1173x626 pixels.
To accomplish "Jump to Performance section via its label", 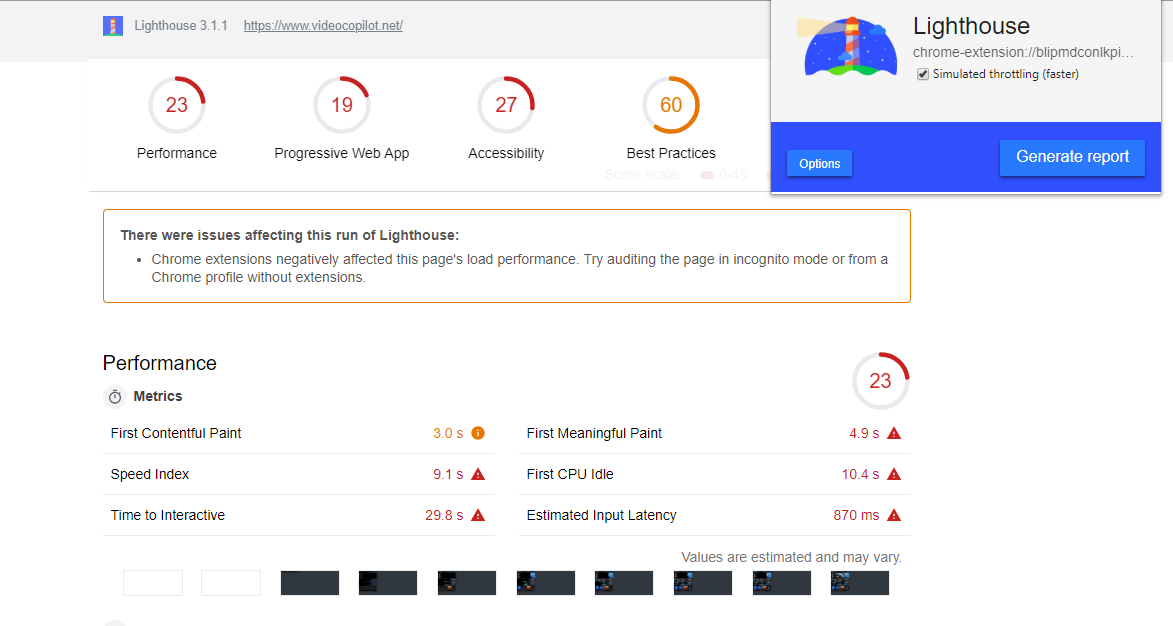I will (177, 153).
